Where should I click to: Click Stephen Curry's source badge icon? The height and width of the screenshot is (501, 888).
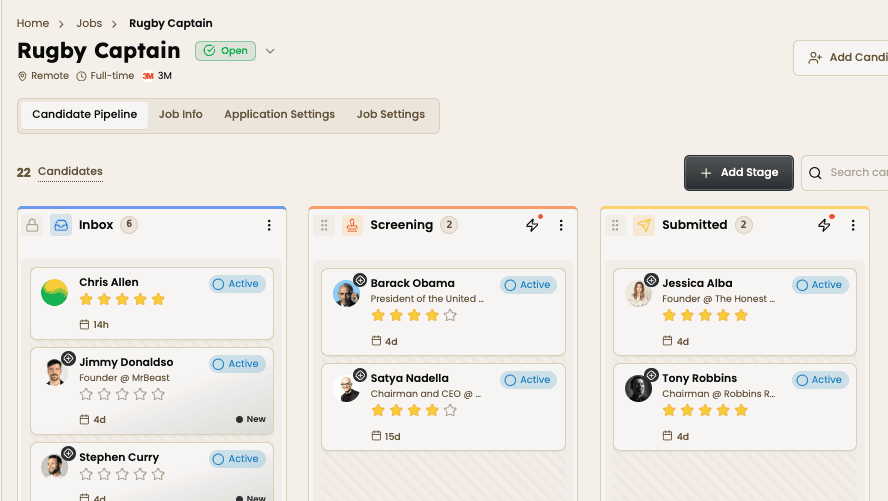(69, 453)
